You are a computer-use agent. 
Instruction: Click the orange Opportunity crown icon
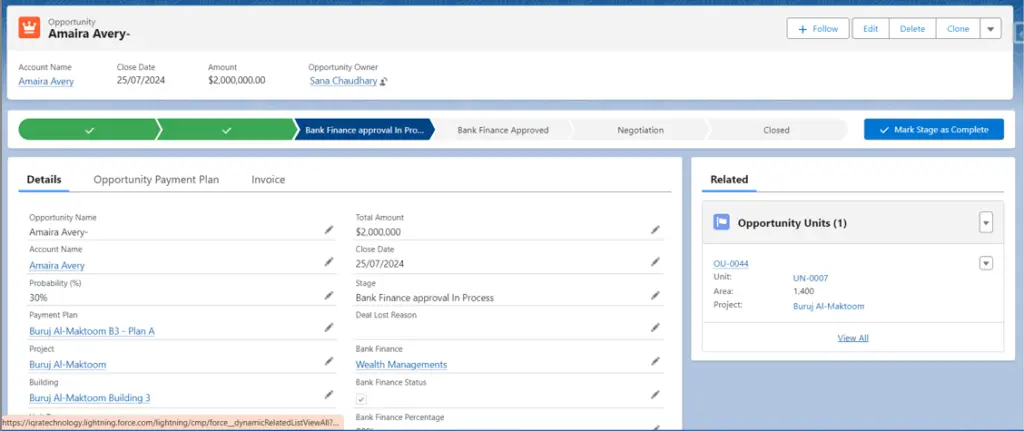click(x=29, y=28)
